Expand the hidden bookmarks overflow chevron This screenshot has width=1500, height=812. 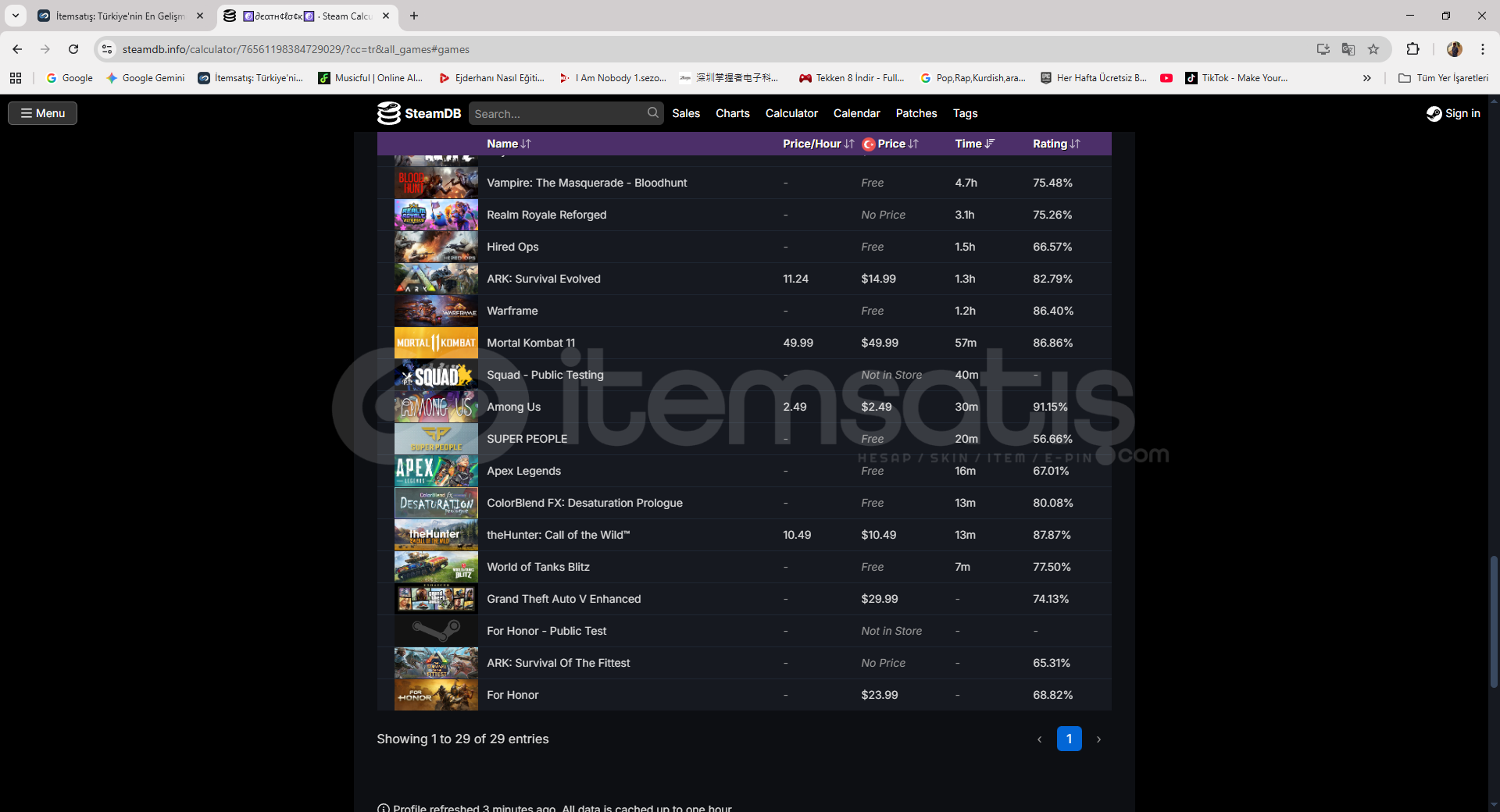click(x=1366, y=78)
